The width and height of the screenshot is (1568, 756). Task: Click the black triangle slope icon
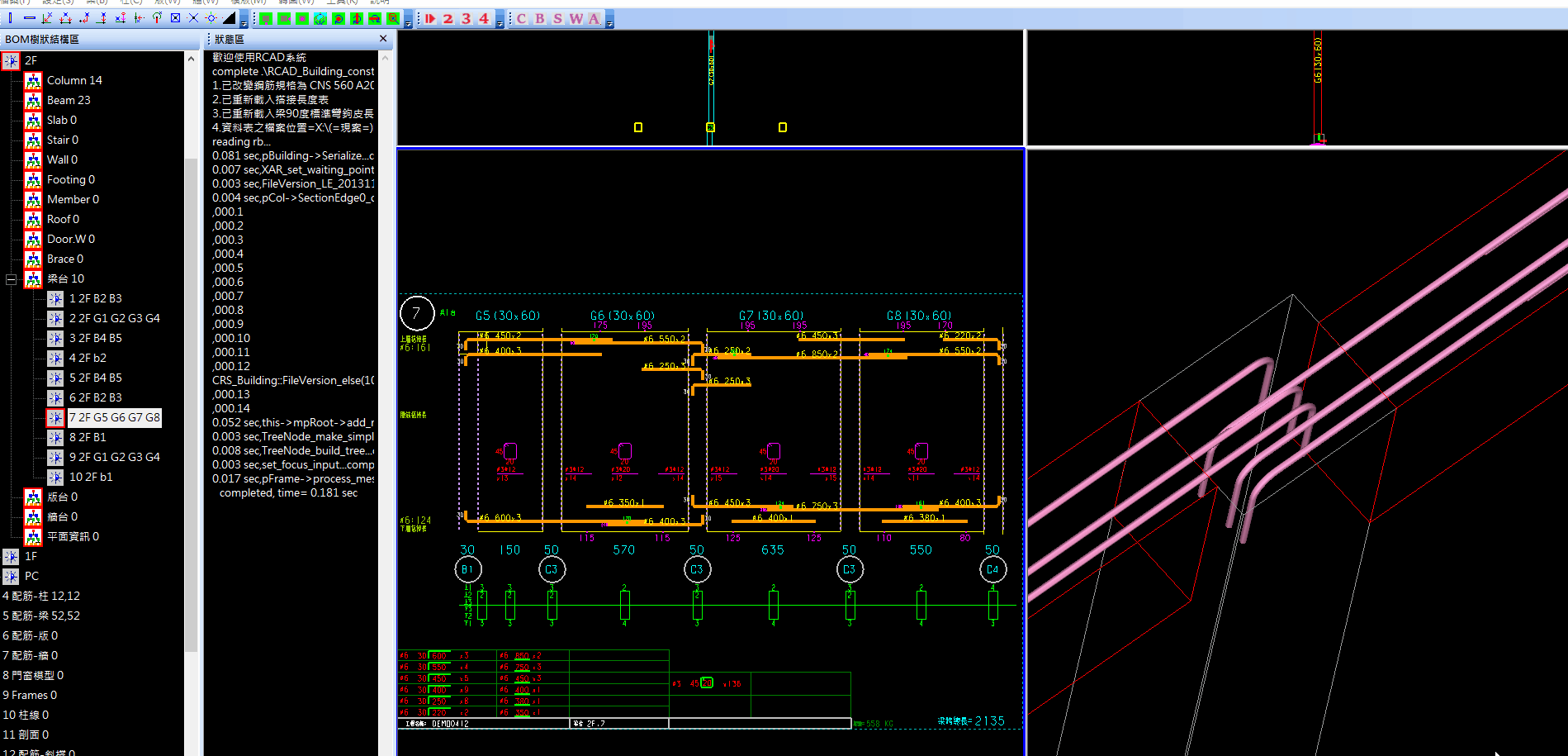[230, 18]
